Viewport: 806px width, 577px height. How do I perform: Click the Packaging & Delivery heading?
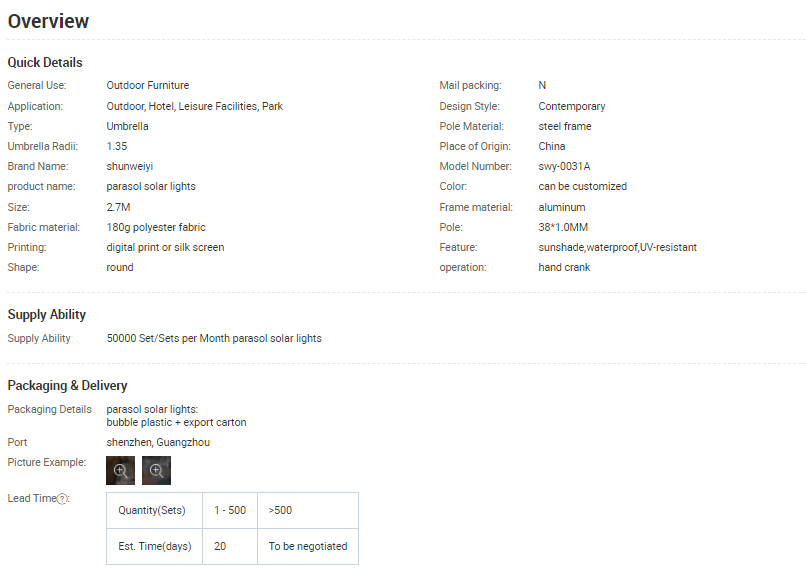point(67,386)
